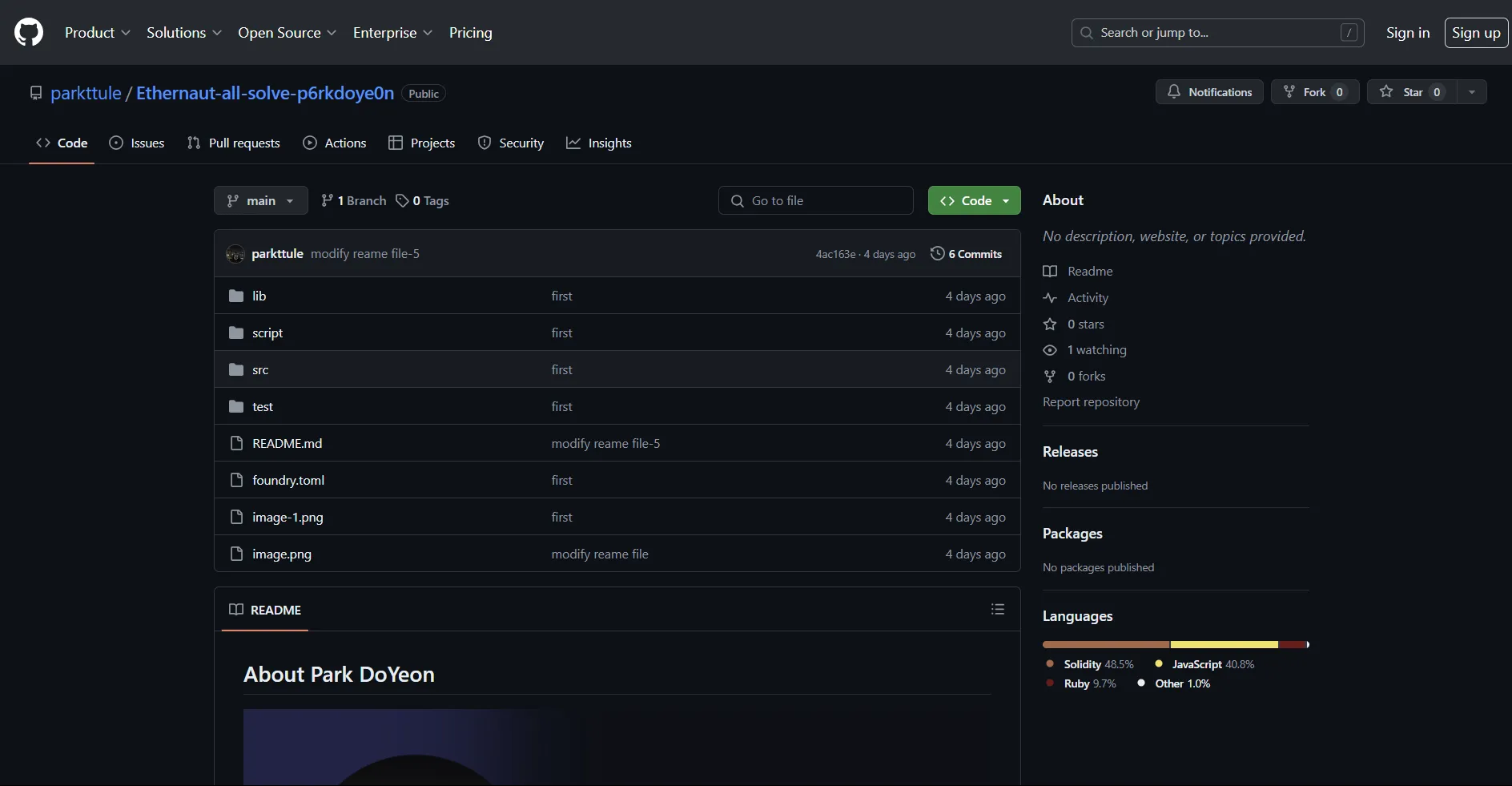
Task: Click the Go to file search field
Action: [815, 201]
